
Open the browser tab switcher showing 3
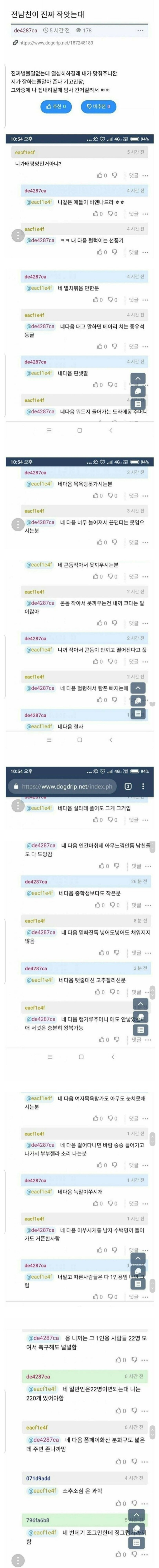(x=128, y=786)
